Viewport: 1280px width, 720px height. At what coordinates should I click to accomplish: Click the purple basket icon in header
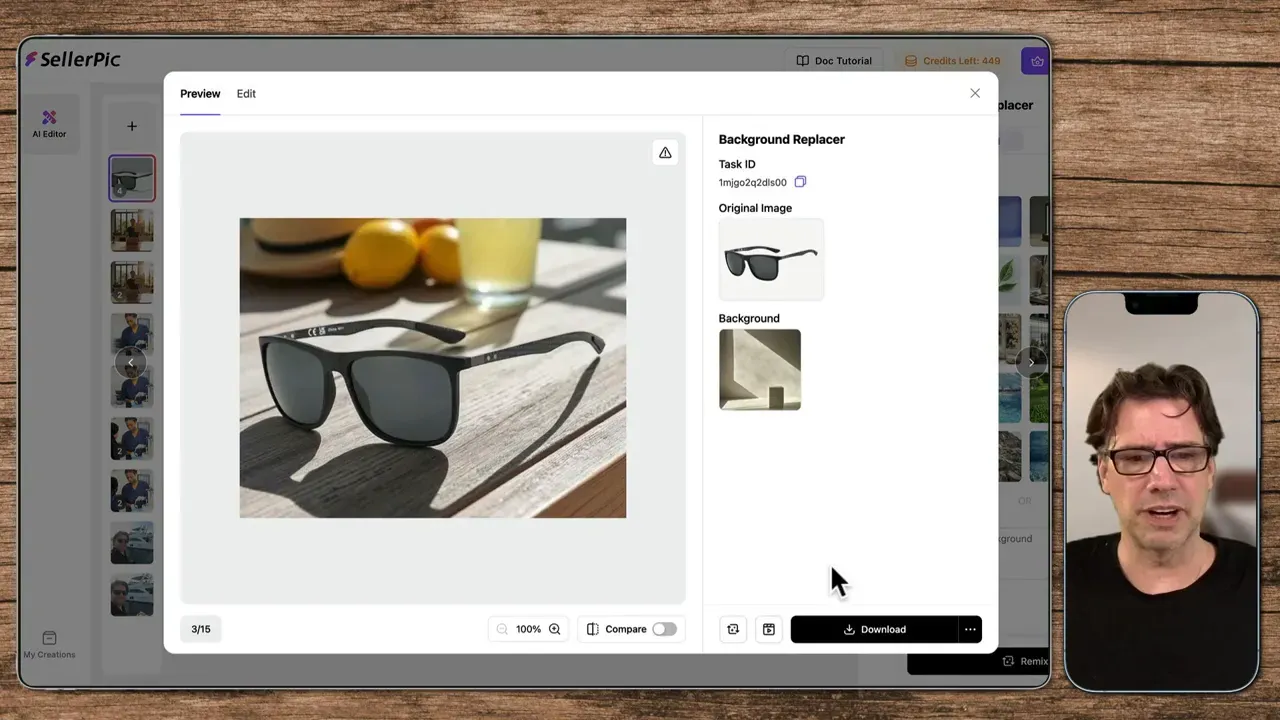(x=1036, y=61)
